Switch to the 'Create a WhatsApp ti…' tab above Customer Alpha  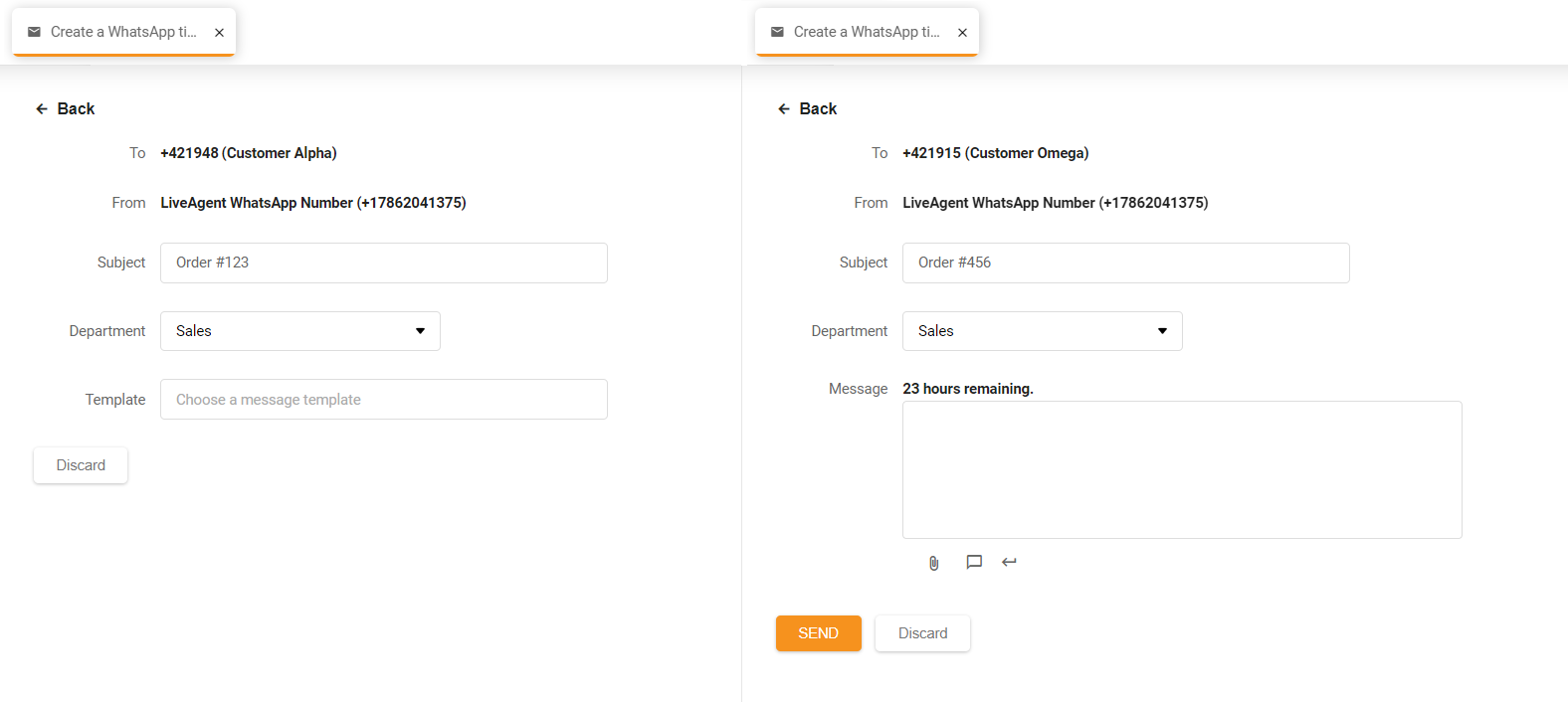pyautogui.click(x=123, y=32)
